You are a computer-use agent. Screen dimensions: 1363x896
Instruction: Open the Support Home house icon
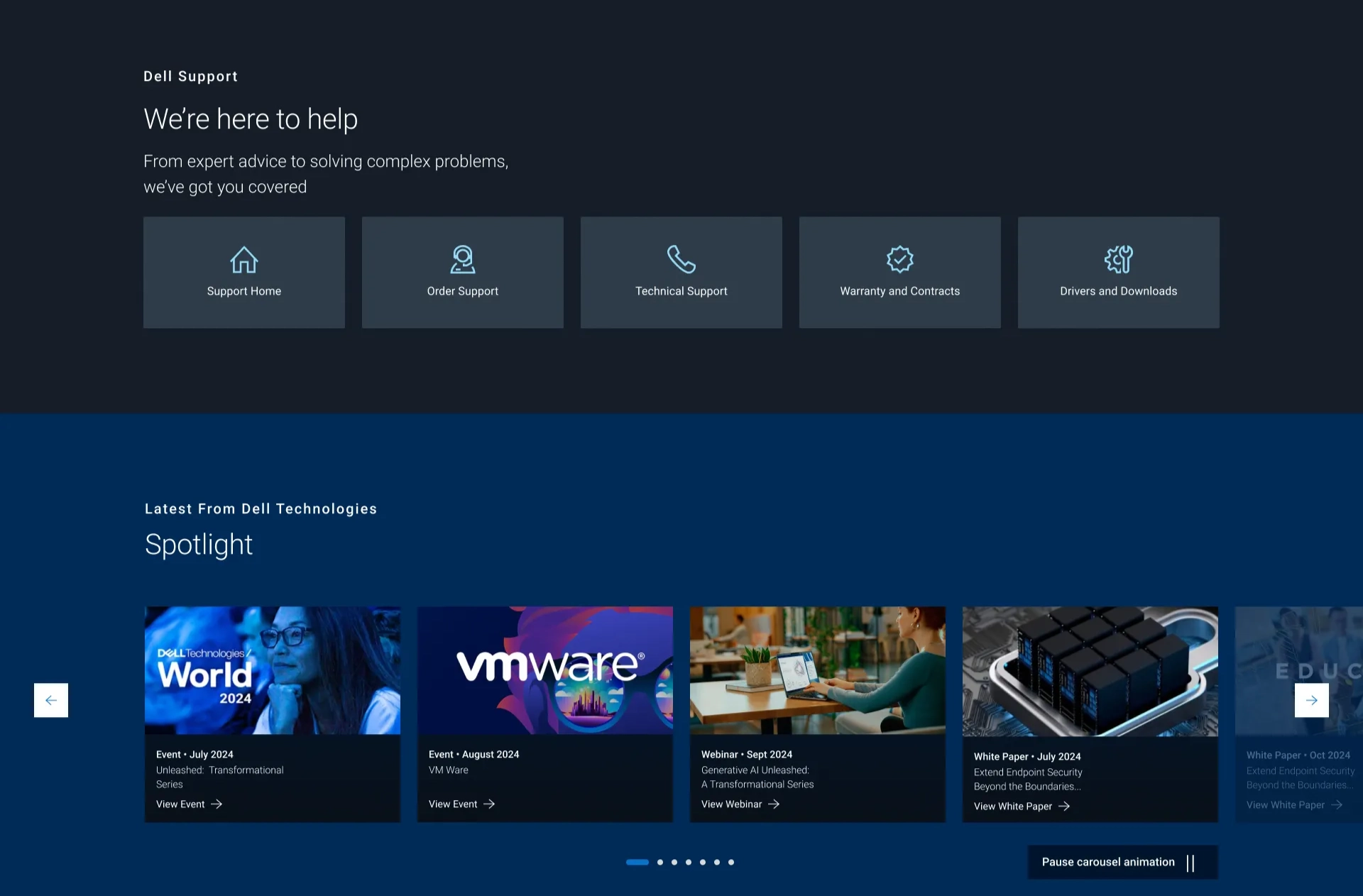pos(243,260)
